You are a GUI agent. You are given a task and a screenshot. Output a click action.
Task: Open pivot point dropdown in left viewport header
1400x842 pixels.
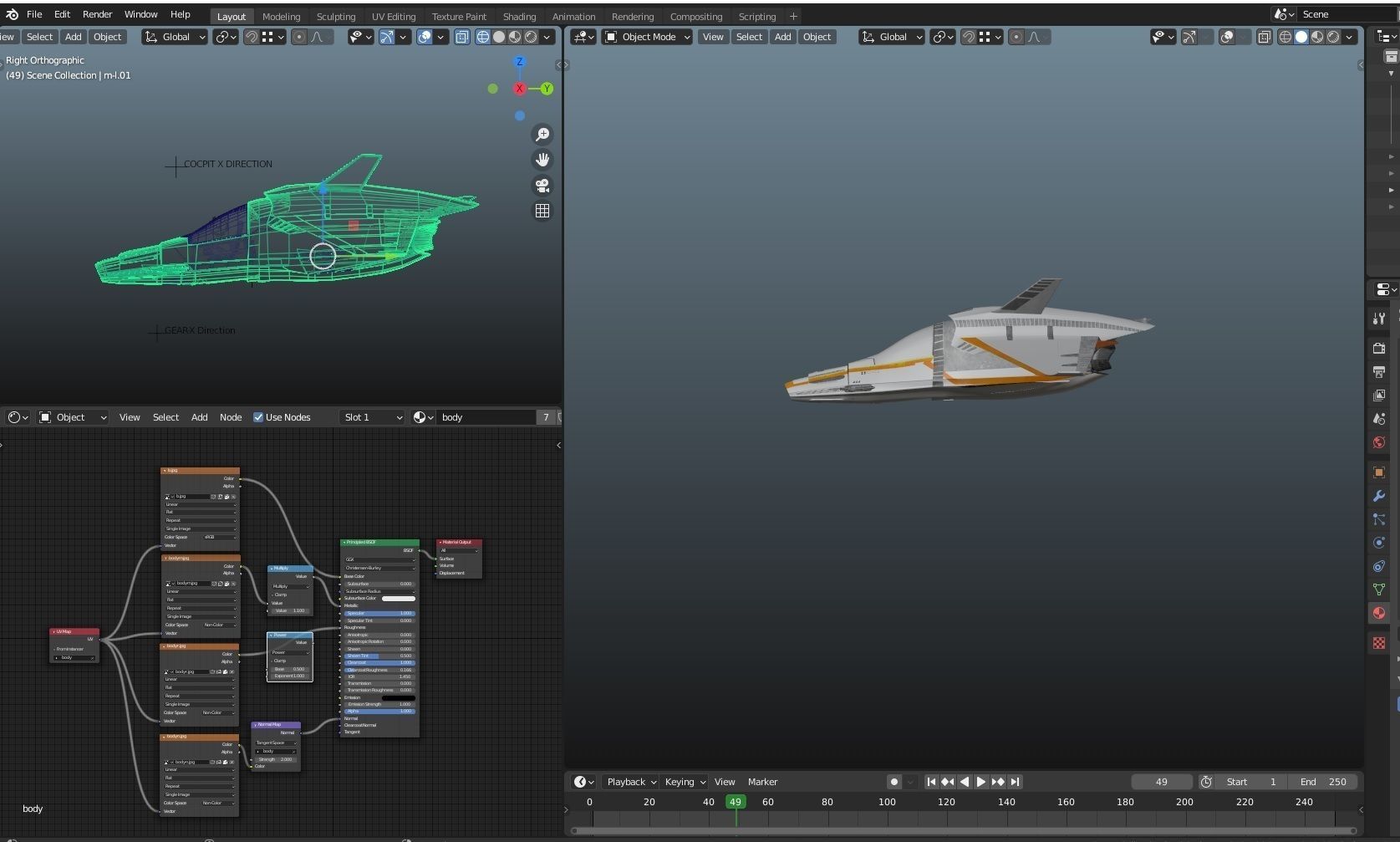coord(226,37)
